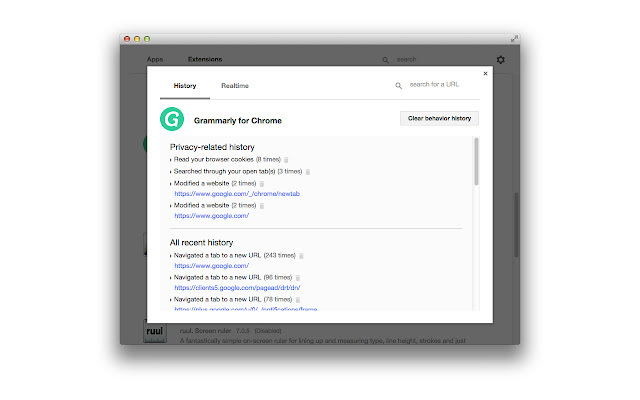Click the ruul extension icon
This screenshot has height=400, width=640.
pyautogui.click(x=155, y=332)
